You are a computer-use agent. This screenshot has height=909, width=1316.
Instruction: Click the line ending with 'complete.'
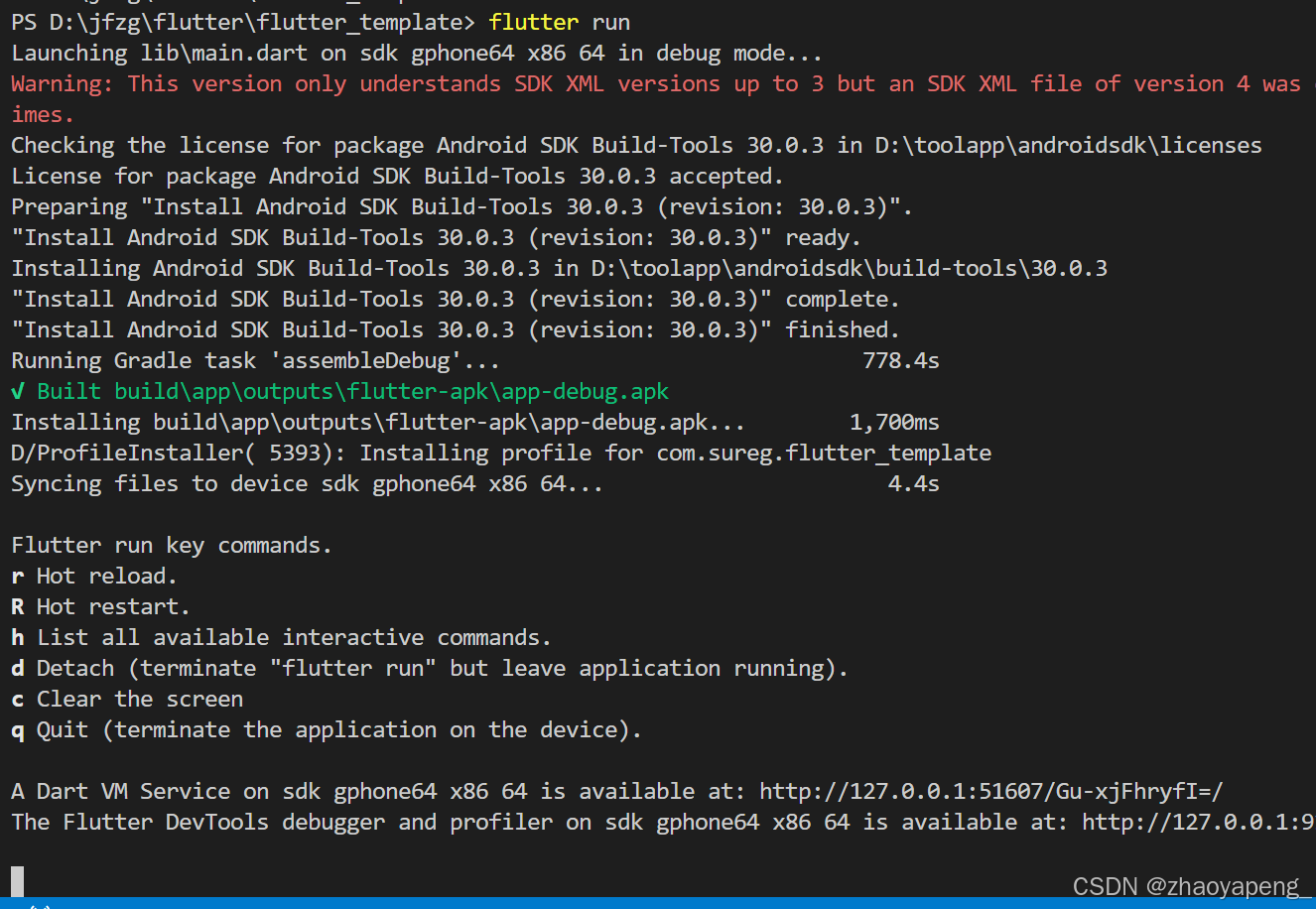[455, 299]
